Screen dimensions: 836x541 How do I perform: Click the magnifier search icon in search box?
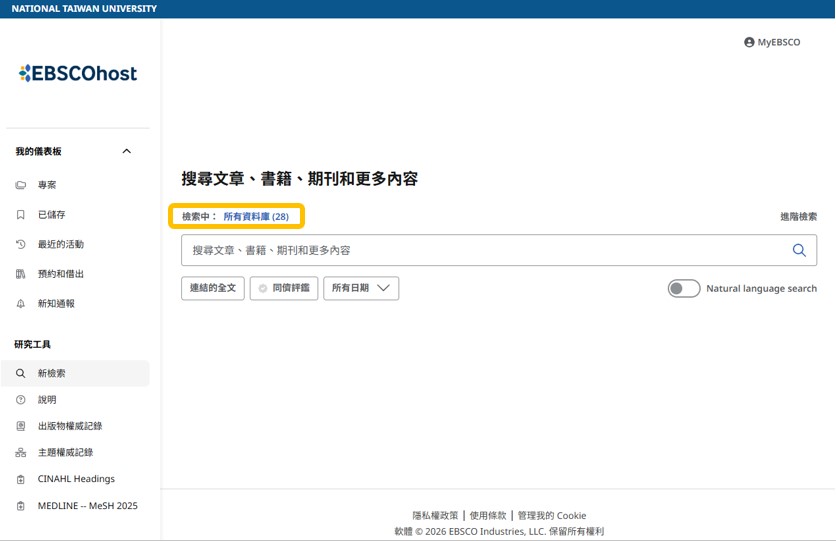point(799,250)
